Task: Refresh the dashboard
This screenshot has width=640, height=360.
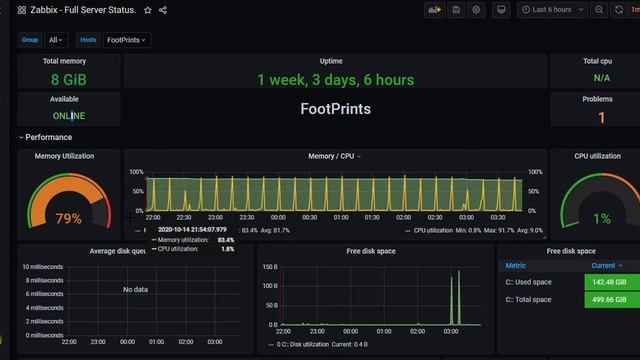Action: click(x=619, y=10)
